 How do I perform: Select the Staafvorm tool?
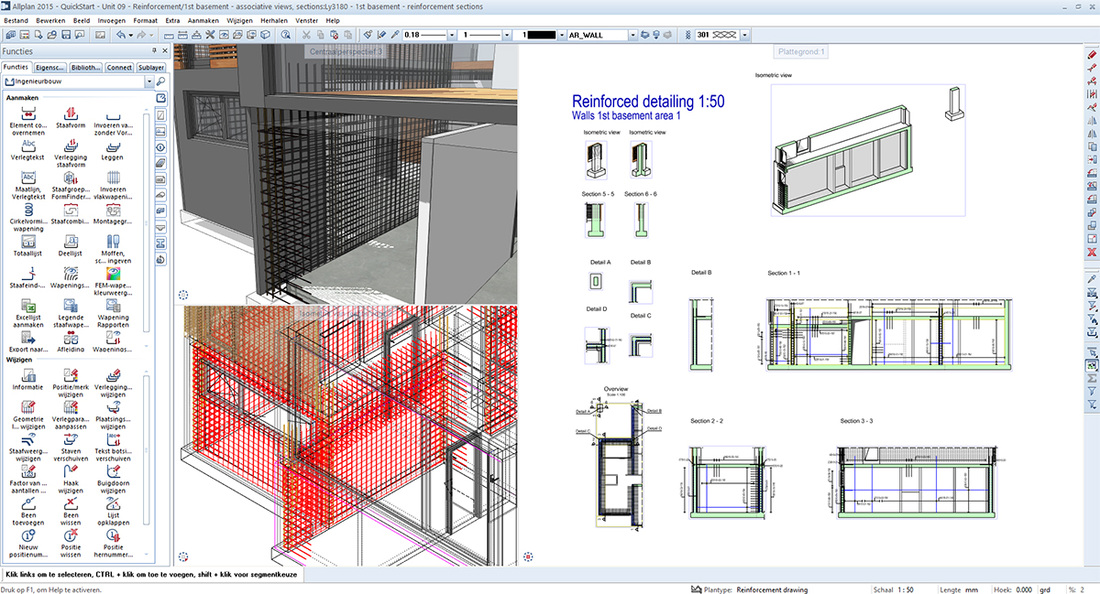click(70, 116)
